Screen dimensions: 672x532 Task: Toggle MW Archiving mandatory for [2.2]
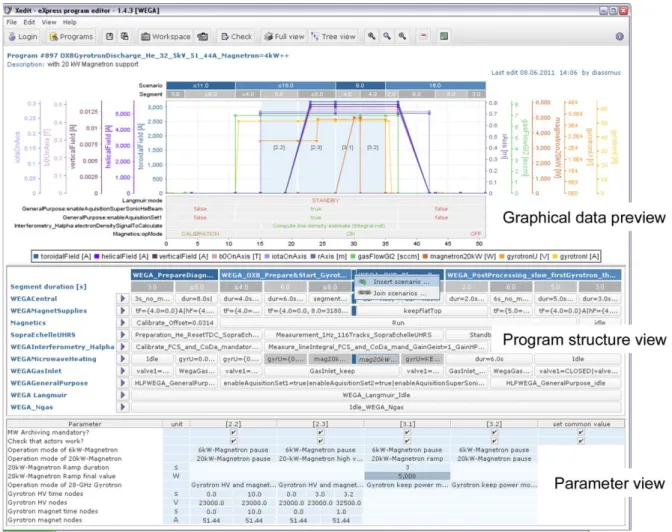[233, 432]
